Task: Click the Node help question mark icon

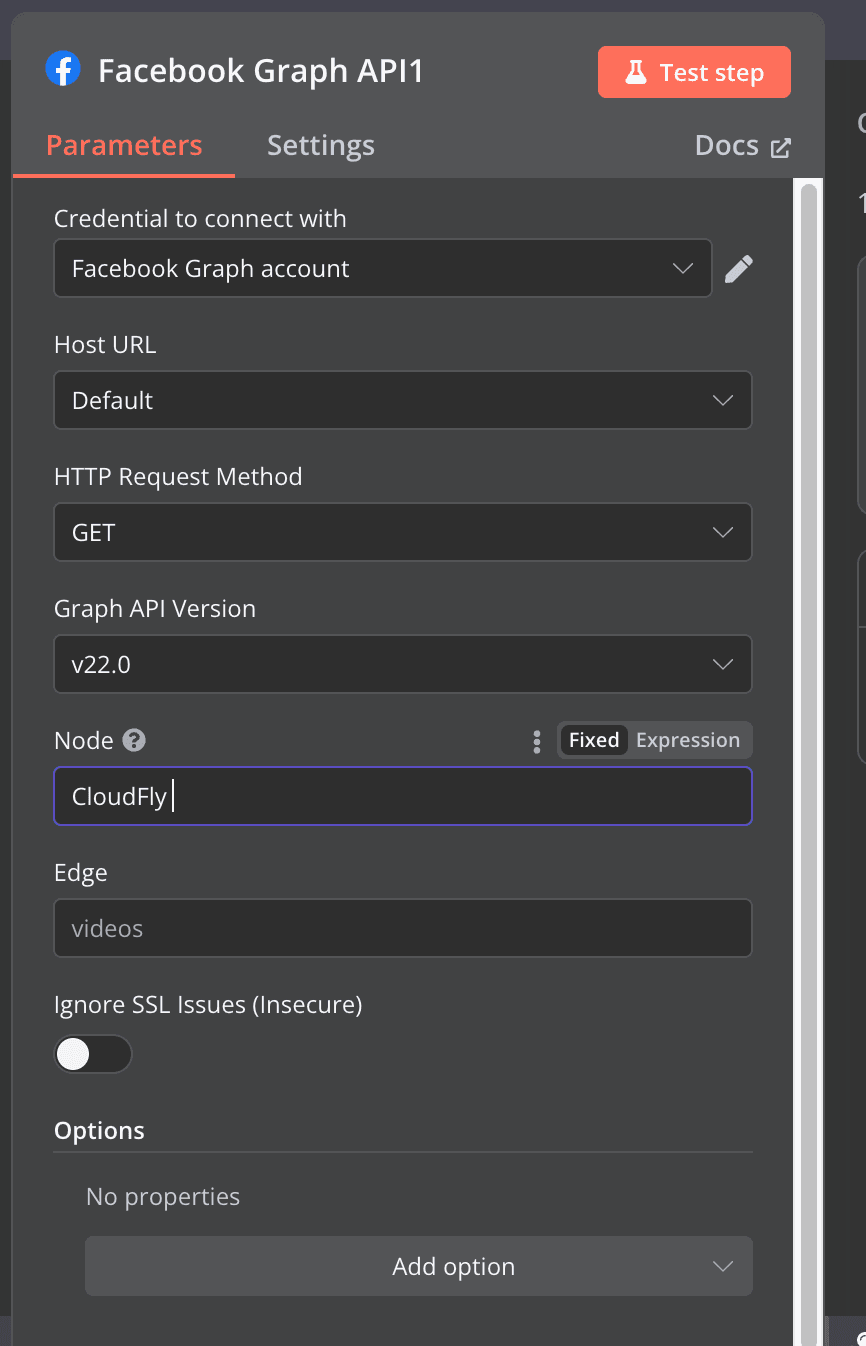Action: (134, 740)
